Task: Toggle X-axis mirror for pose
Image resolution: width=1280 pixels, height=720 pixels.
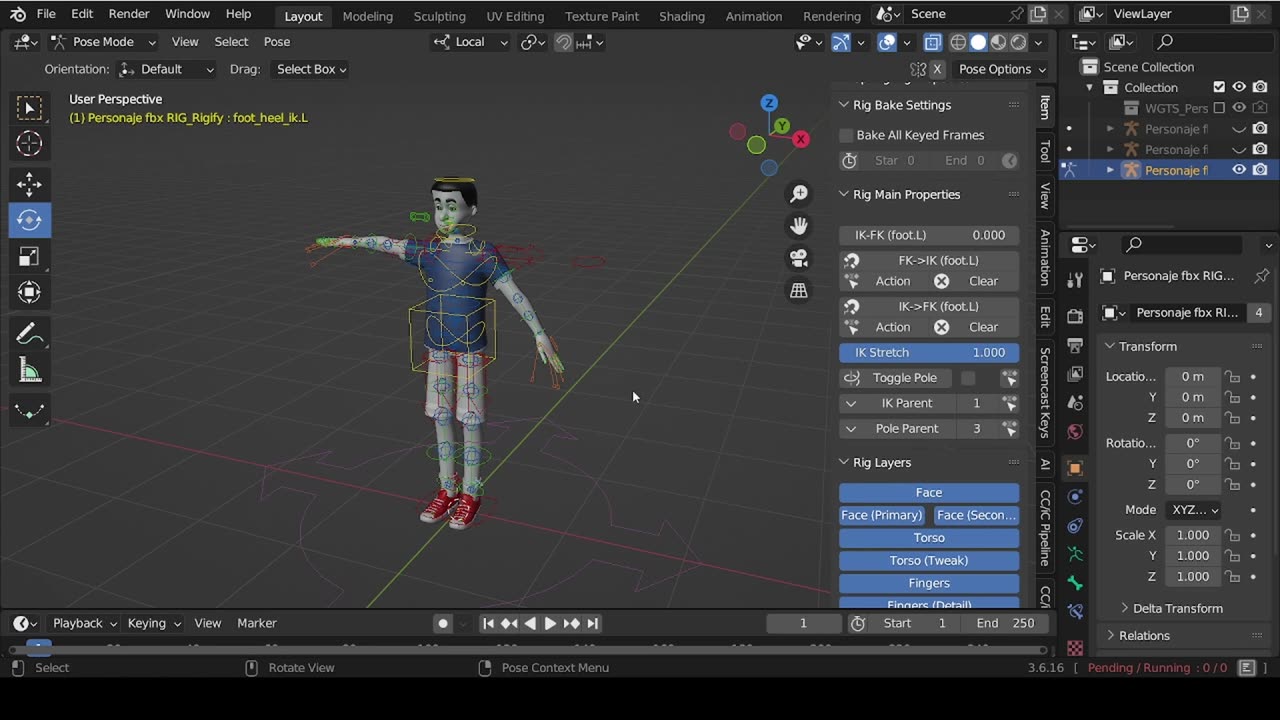Action: (x=937, y=69)
